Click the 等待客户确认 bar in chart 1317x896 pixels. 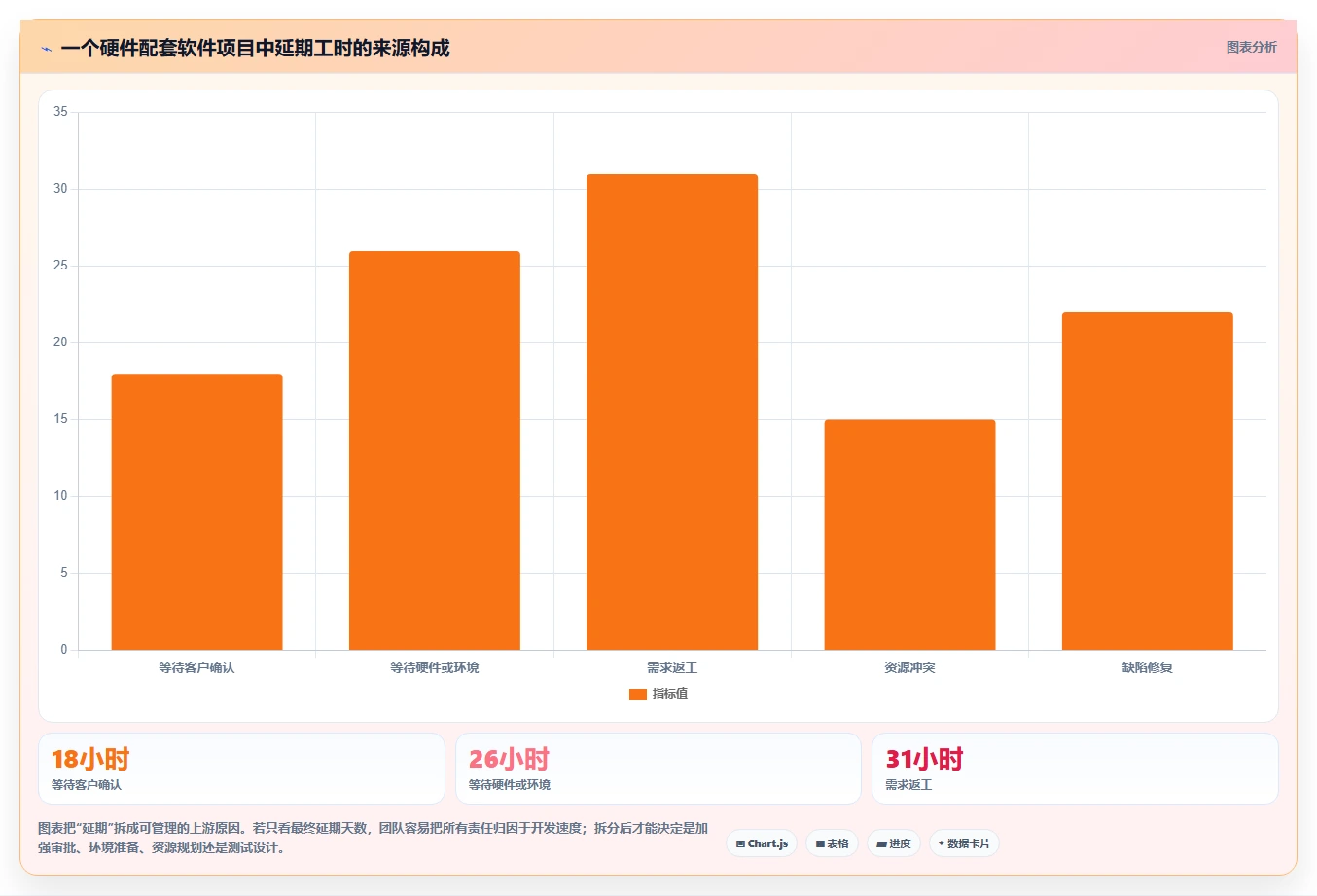[x=197, y=512]
